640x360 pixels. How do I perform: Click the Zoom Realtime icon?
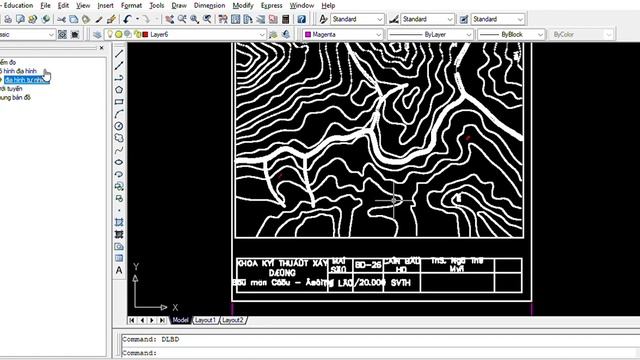[182, 19]
